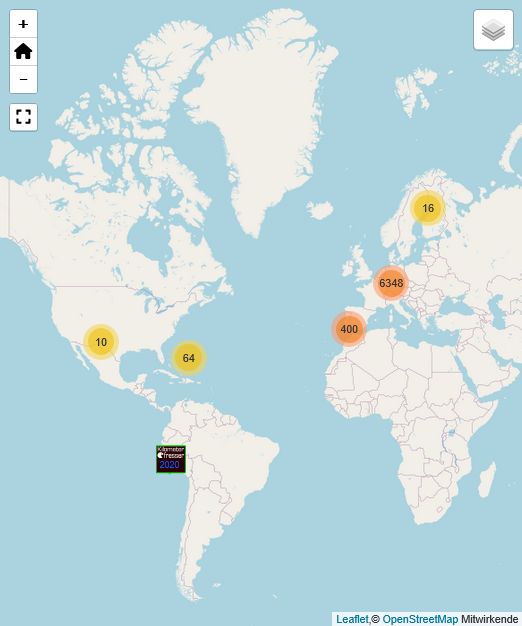522x626 pixels.
Task: Open the map layers control
Action: coord(493,30)
